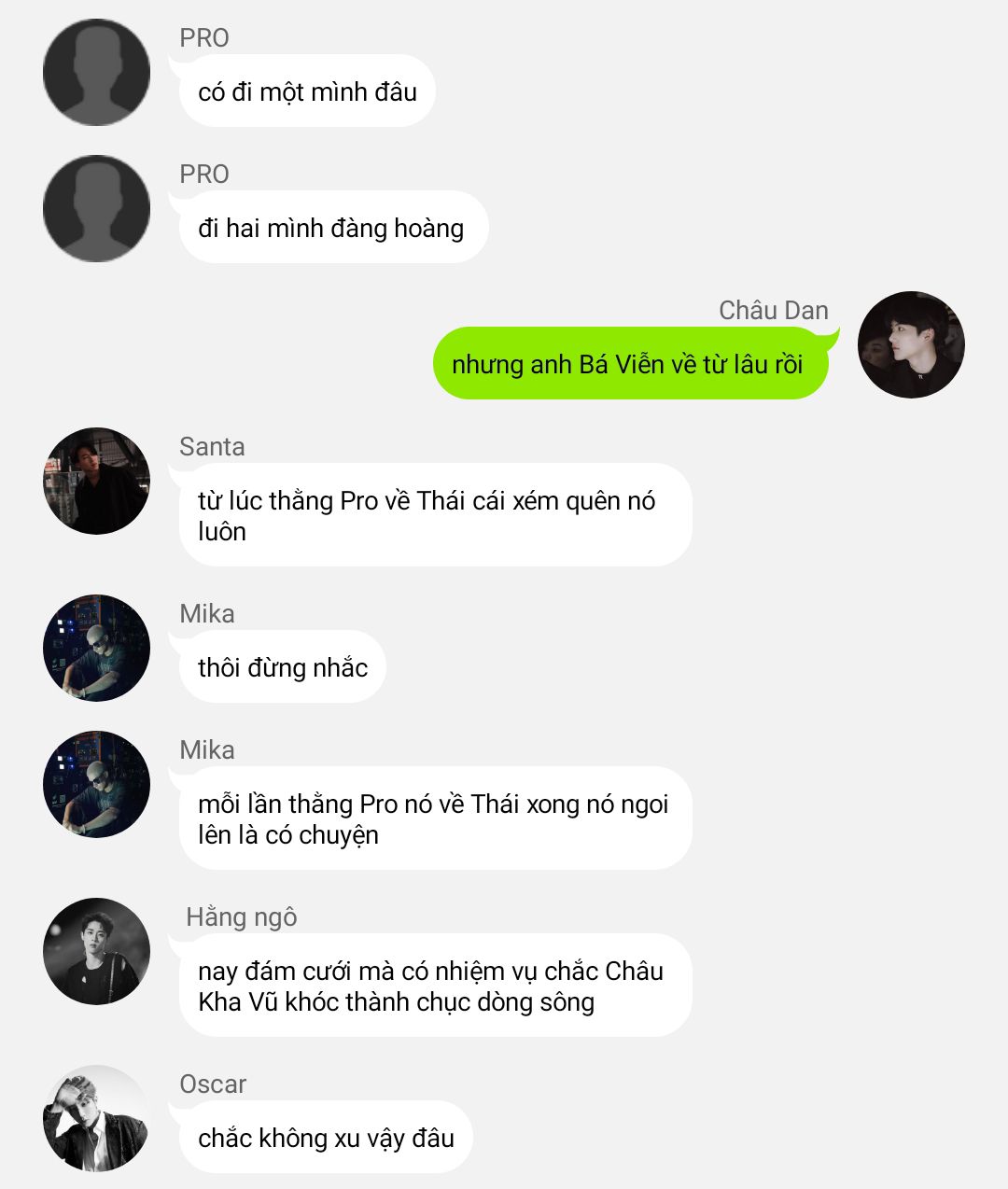The width and height of the screenshot is (1008, 1189).
Task: View Châu Dan's profile picture
Action: (x=911, y=344)
